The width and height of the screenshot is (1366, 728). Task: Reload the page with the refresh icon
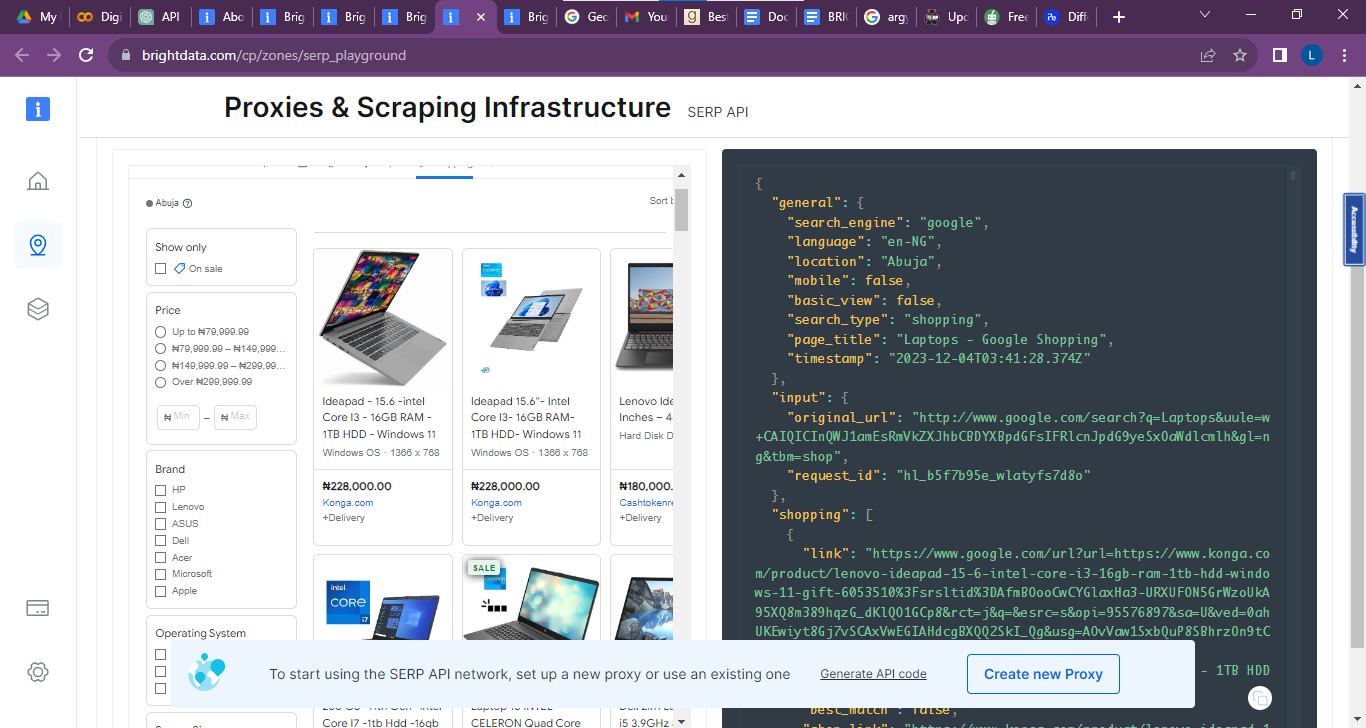pyautogui.click(x=86, y=55)
